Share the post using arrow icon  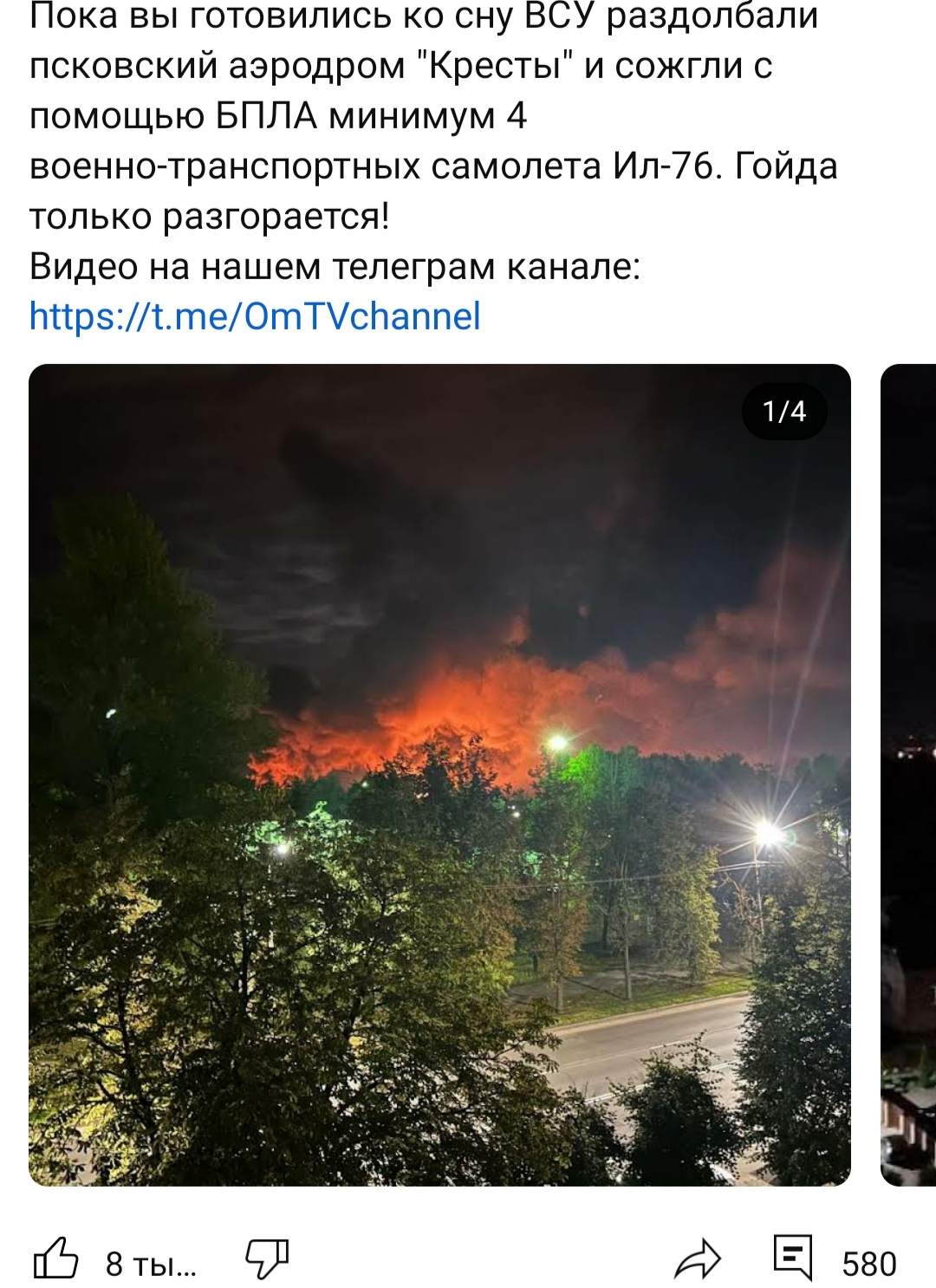click(x=698, y=1260)
